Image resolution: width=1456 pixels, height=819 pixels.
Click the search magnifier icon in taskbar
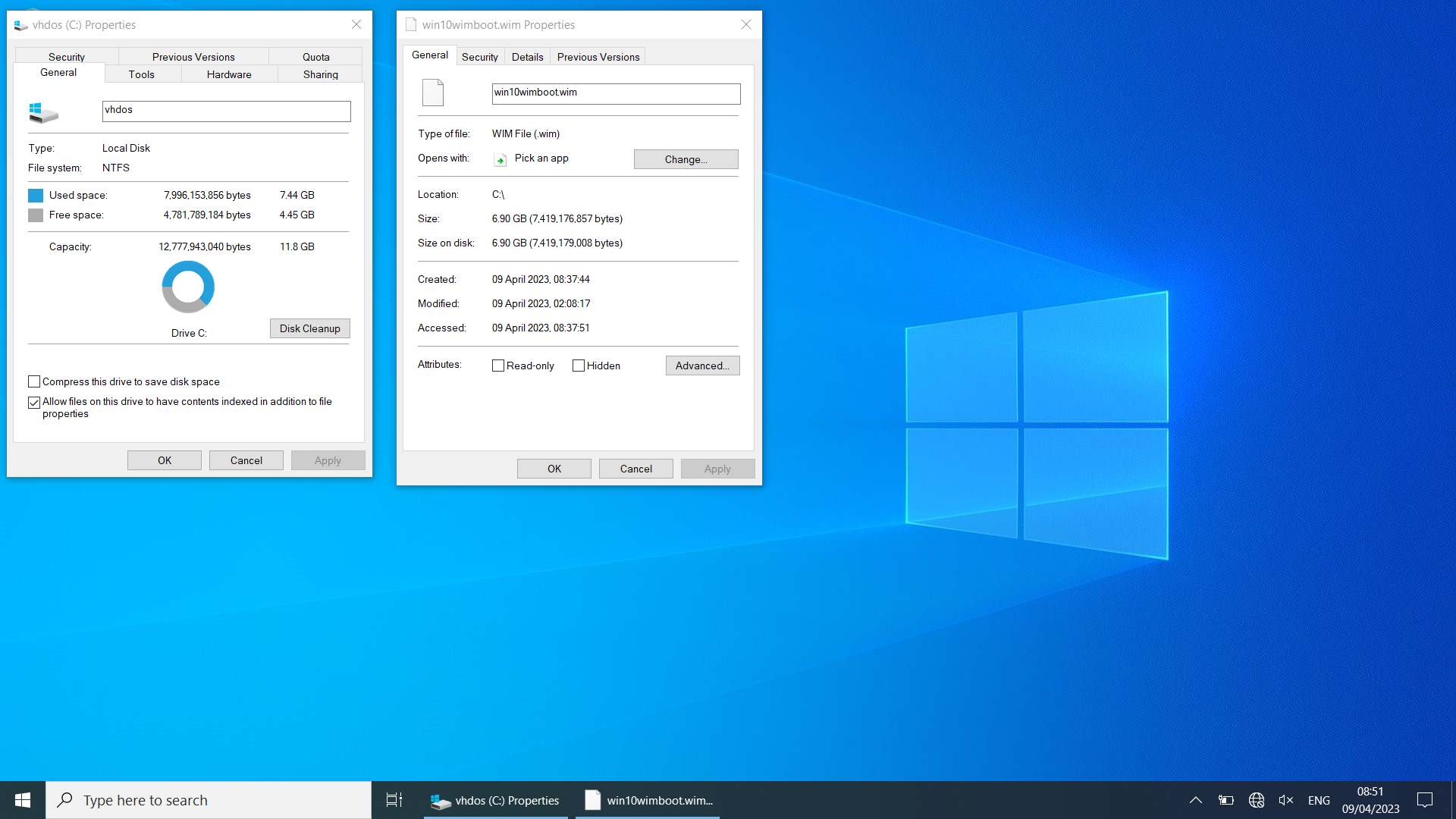pyautogui.click(x=65, y=800)
